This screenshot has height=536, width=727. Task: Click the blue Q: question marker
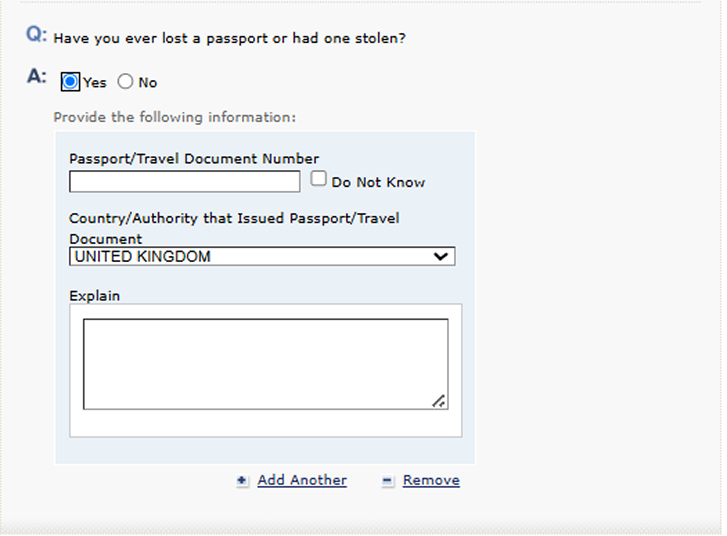click(x=36, y=35)
